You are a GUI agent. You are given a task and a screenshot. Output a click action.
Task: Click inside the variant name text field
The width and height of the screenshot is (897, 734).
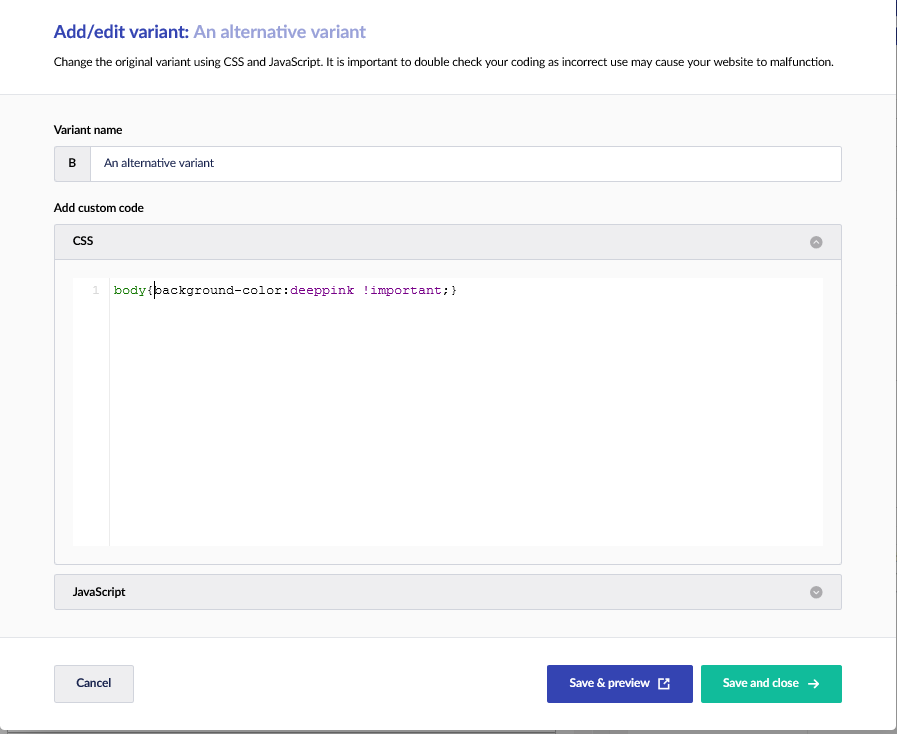tap(400, 163)
